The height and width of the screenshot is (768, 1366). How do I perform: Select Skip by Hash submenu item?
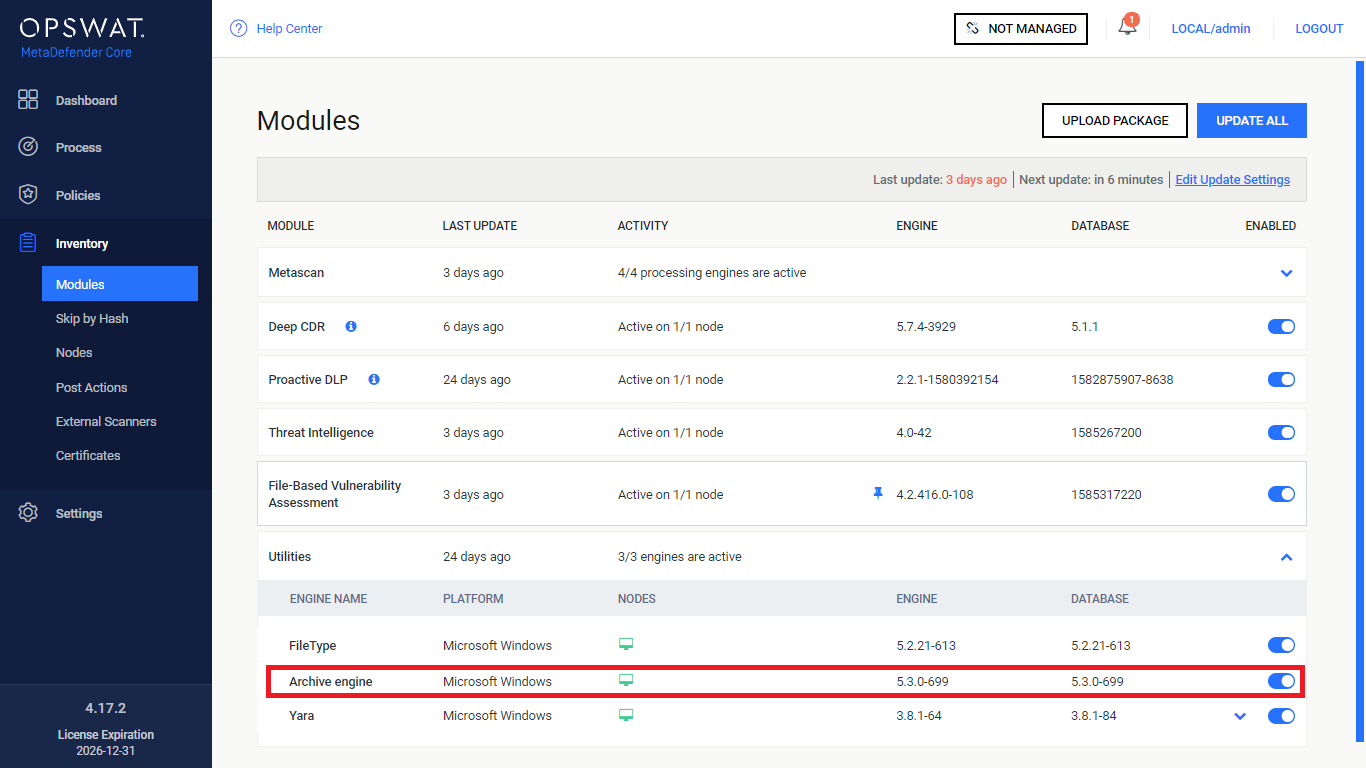click(92, 318)
